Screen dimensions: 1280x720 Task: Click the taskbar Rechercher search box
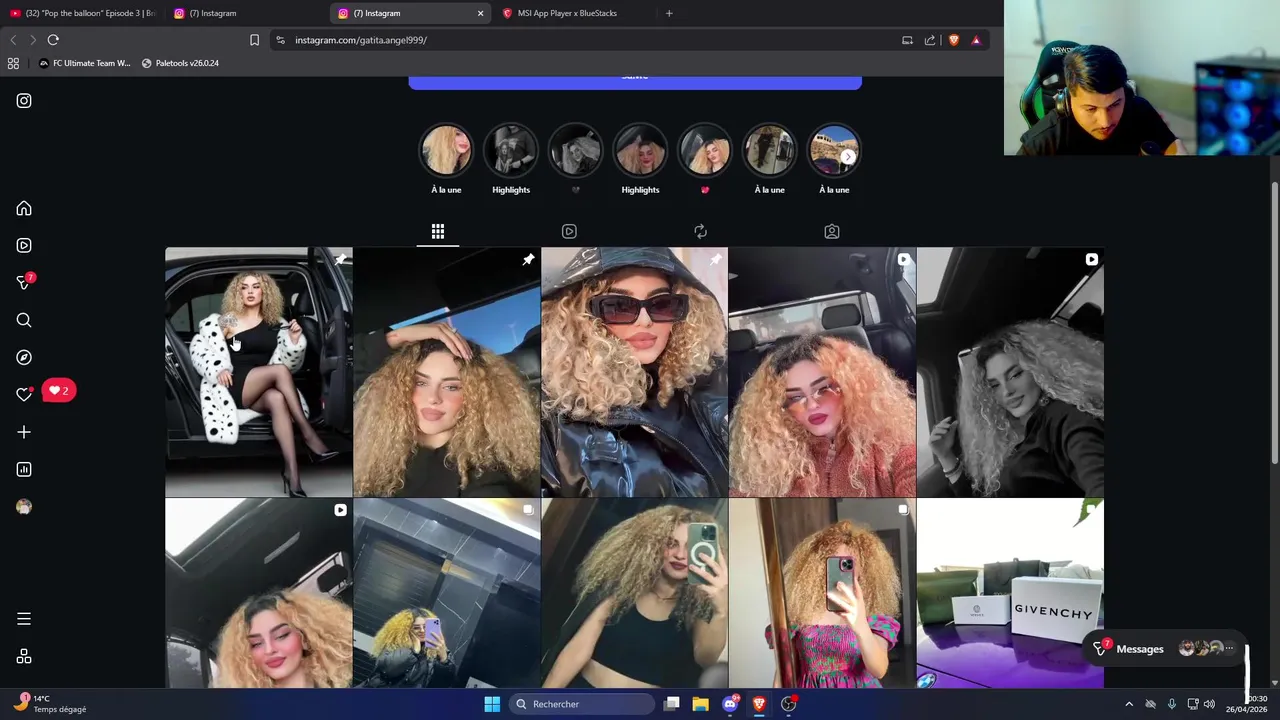(x=583, y=704)
